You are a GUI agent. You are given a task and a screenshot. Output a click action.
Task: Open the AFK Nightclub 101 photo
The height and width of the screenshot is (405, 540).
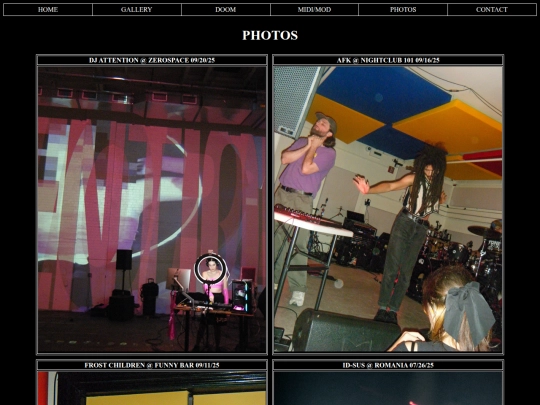pos(388,209)
